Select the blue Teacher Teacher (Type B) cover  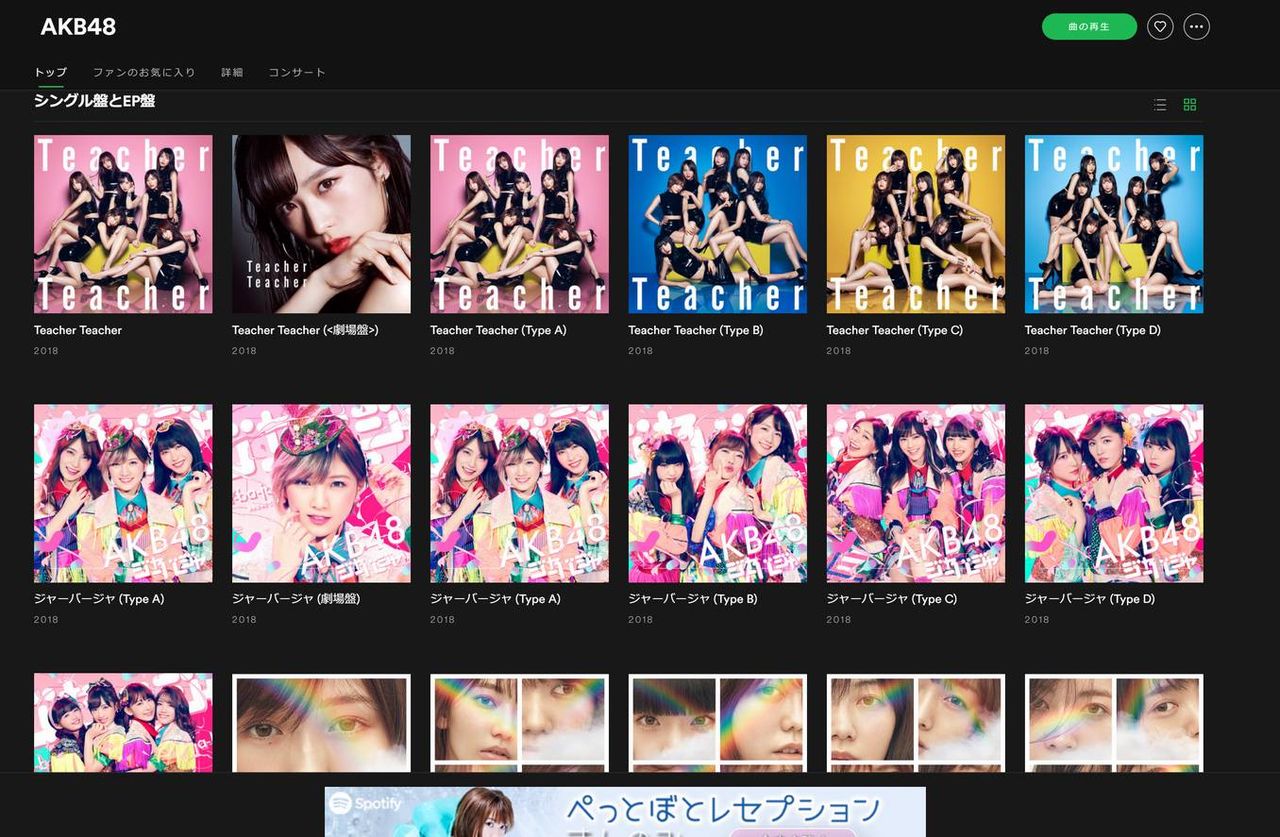[x=717, y=224]
